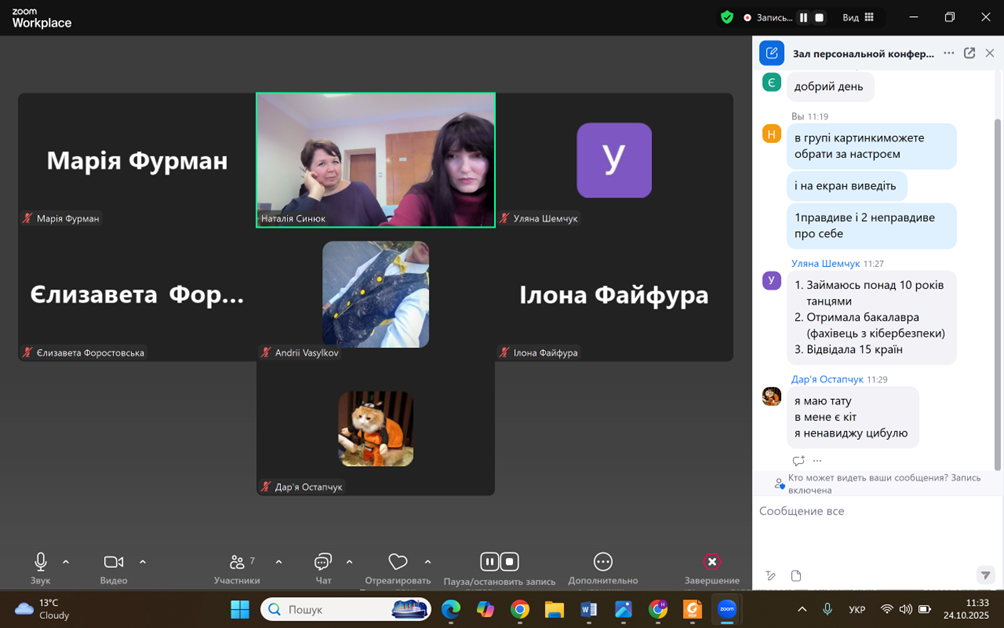1004x628 pixels.
Task: Stop recording via top bar stop button
Action: (819, 18)
